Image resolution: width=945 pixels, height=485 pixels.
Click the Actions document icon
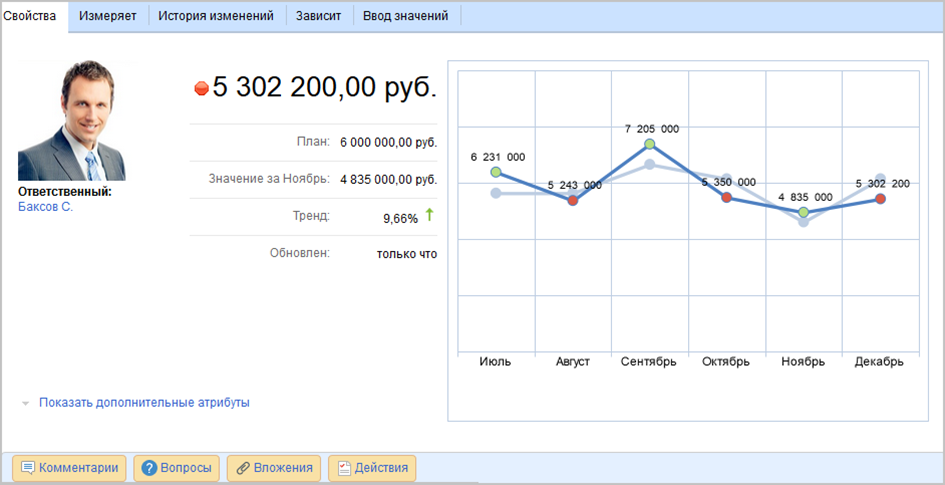pos(343,468)
